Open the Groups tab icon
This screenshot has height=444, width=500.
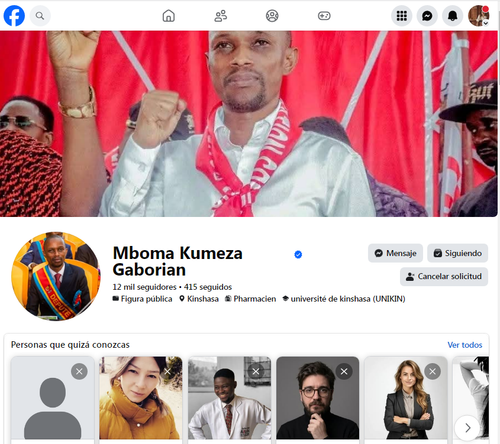coord(272,16)
